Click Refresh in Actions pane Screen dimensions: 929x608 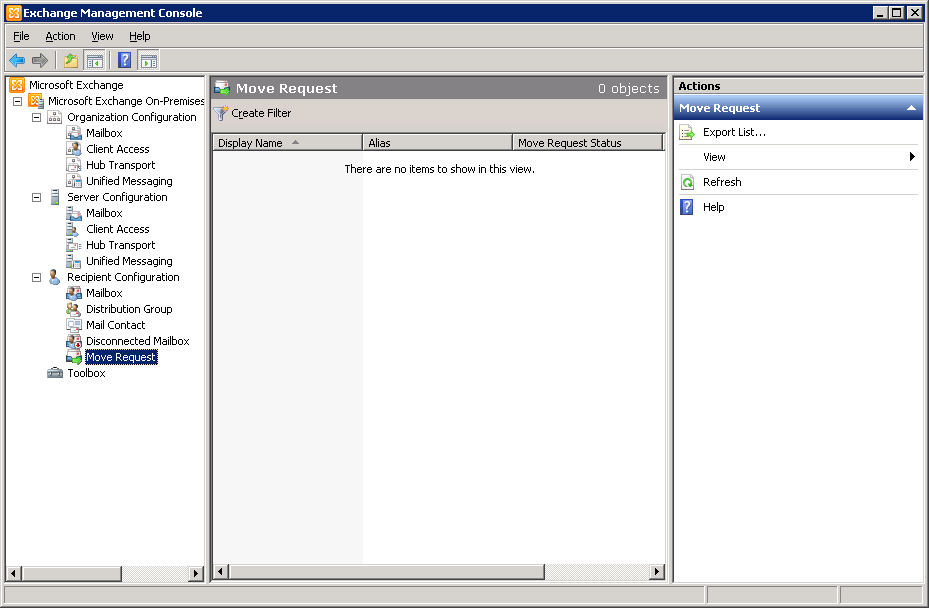click(722, 182)
